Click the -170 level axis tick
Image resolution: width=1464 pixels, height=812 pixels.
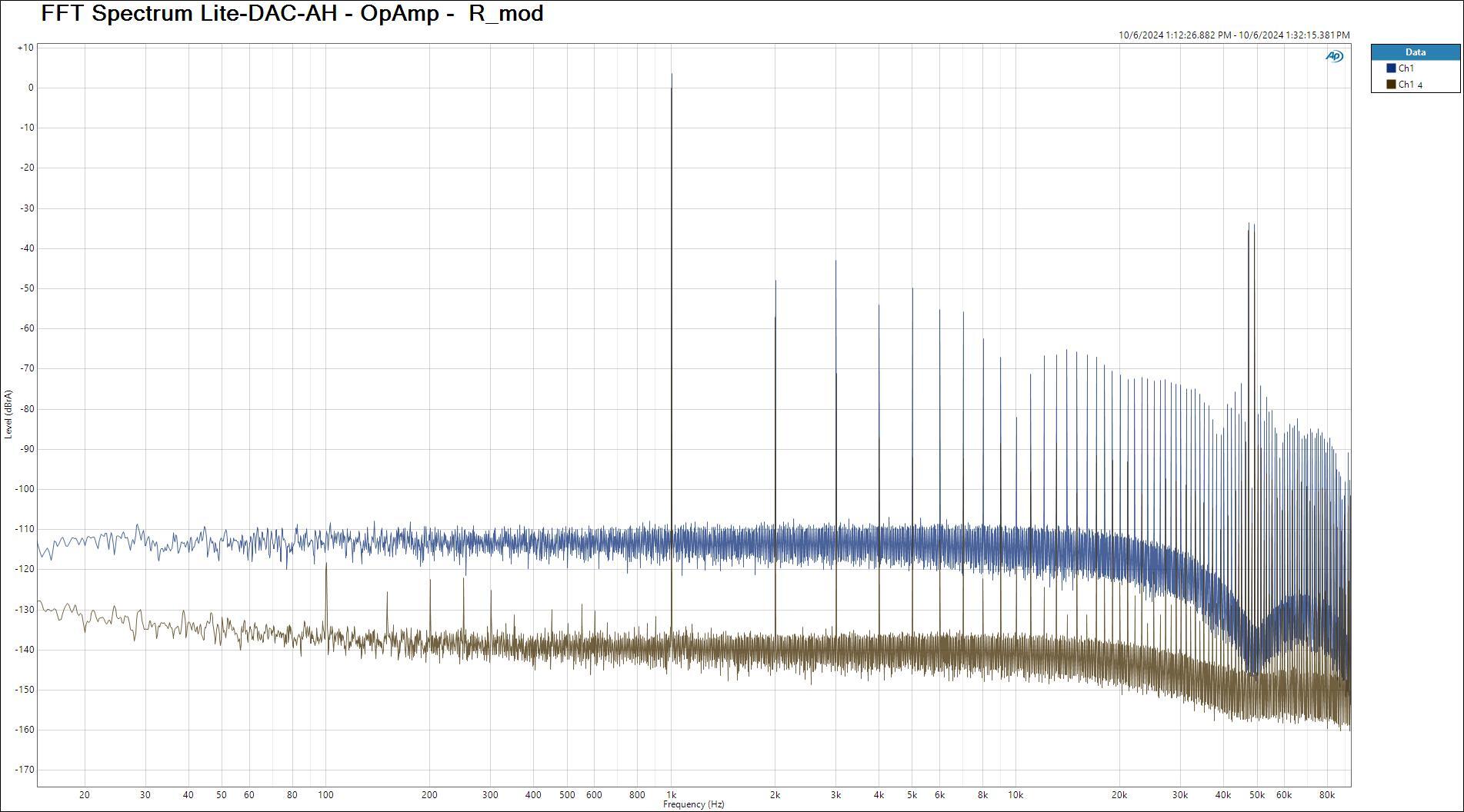tap(24, 770)
